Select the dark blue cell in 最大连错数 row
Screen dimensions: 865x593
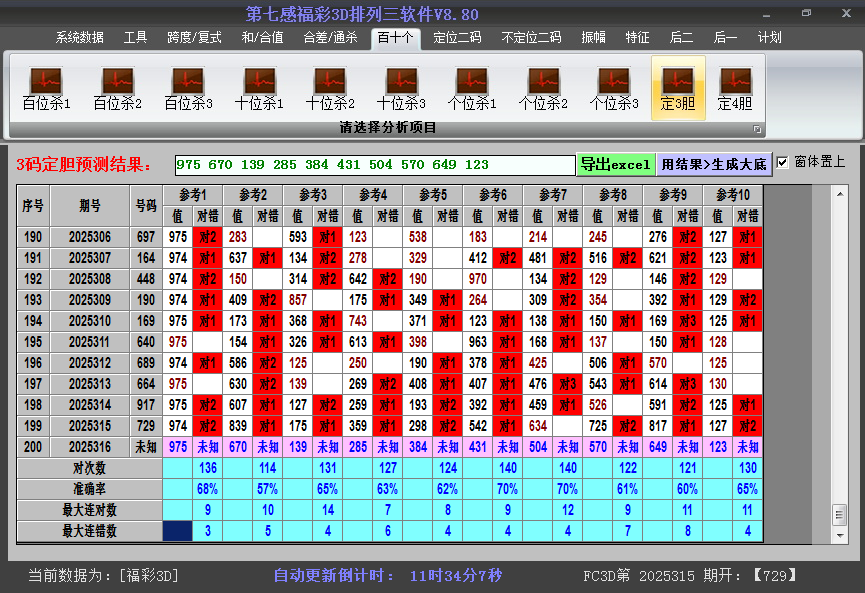pyautogui.click(x=177, y=531)
